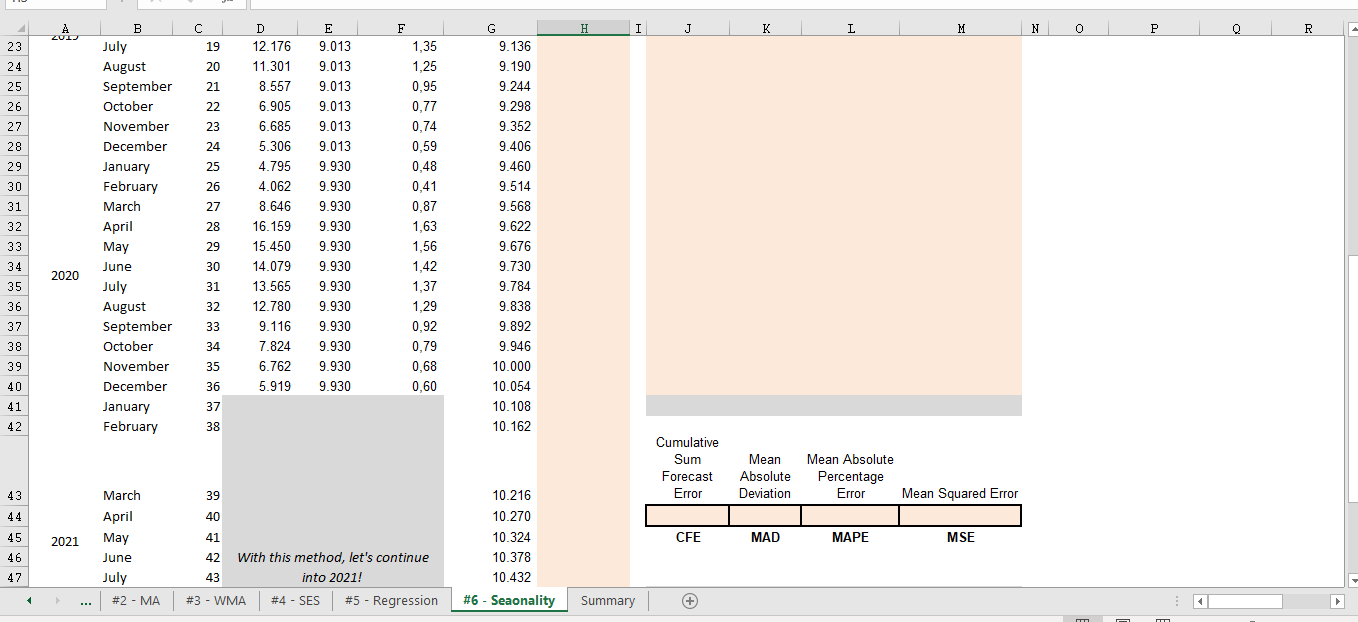Switch to the #2 - MA sheet

coord(136,601)
